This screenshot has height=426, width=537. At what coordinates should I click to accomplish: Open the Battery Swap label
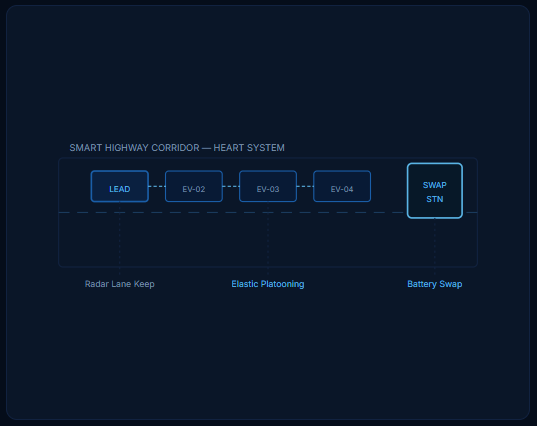435,284
